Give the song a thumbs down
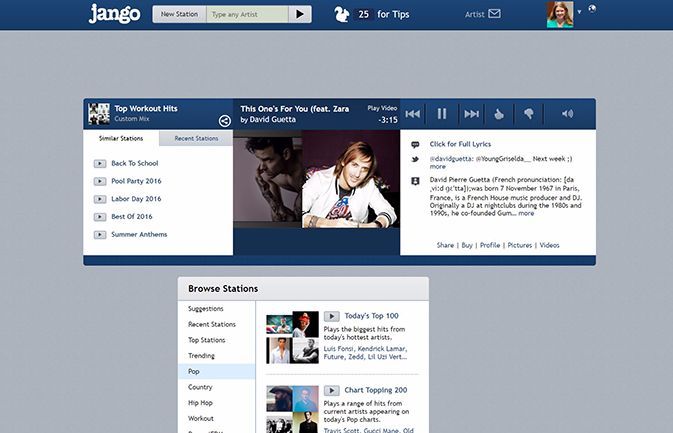Viewport: 673px width, 433px height. 529,114
